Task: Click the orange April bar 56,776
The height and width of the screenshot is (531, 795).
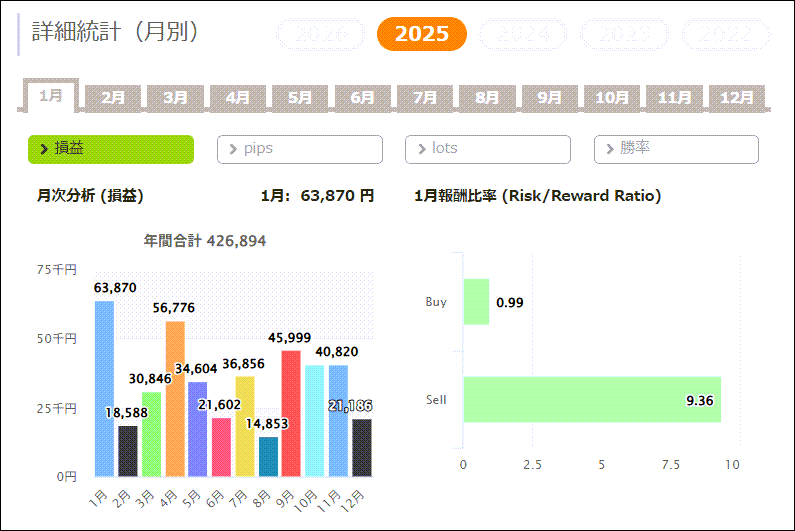Action: pyautogui.click(x=174, y=400)
